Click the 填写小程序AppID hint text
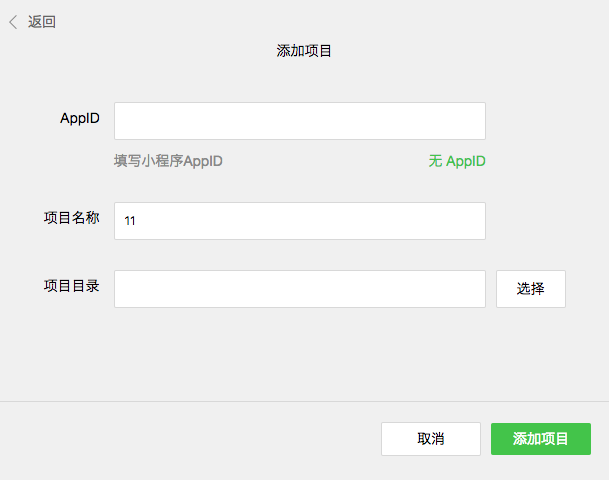Image resolution: width=609 pixels, height=480 pixels. (168, 161)
